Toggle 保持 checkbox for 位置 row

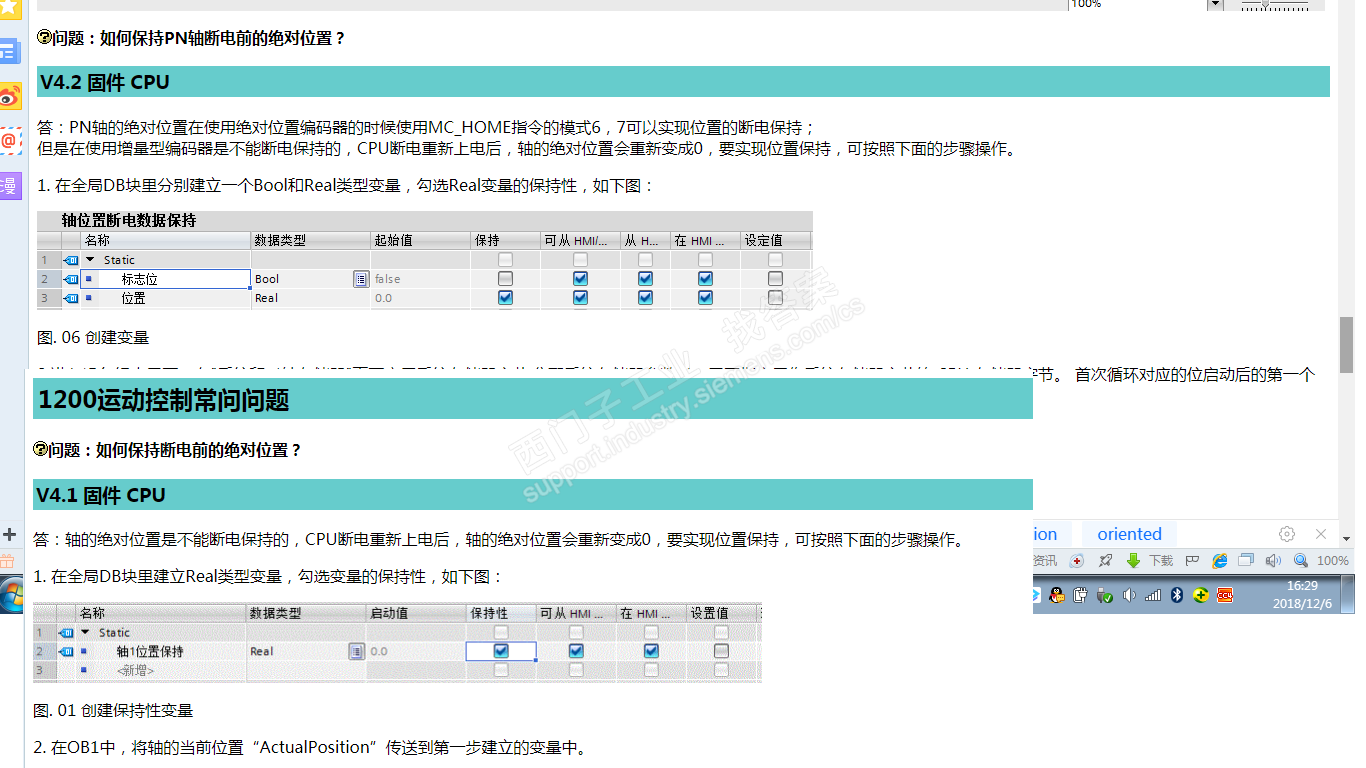click(505, 298)
